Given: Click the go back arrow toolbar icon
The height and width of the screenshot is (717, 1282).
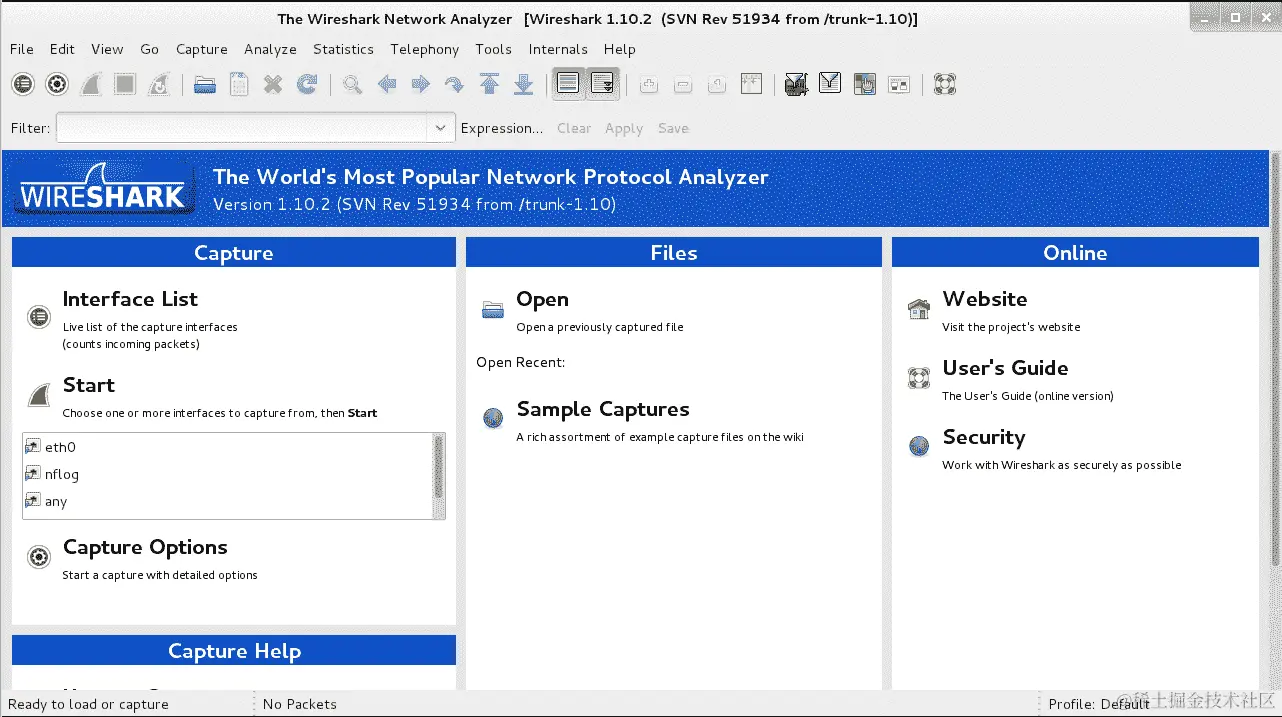Looking at the screenshot, I should (x=387, y=84).
